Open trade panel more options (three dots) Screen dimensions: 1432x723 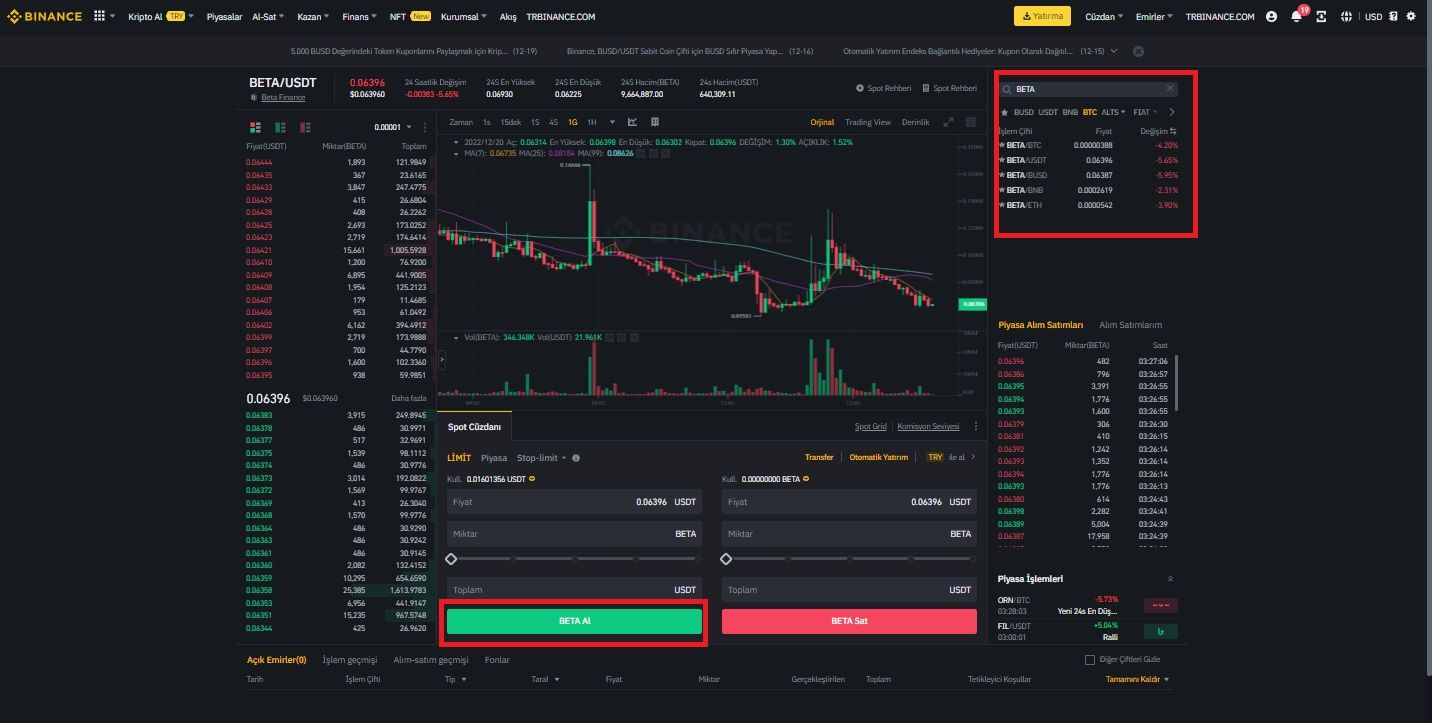[x=976, y=426]
